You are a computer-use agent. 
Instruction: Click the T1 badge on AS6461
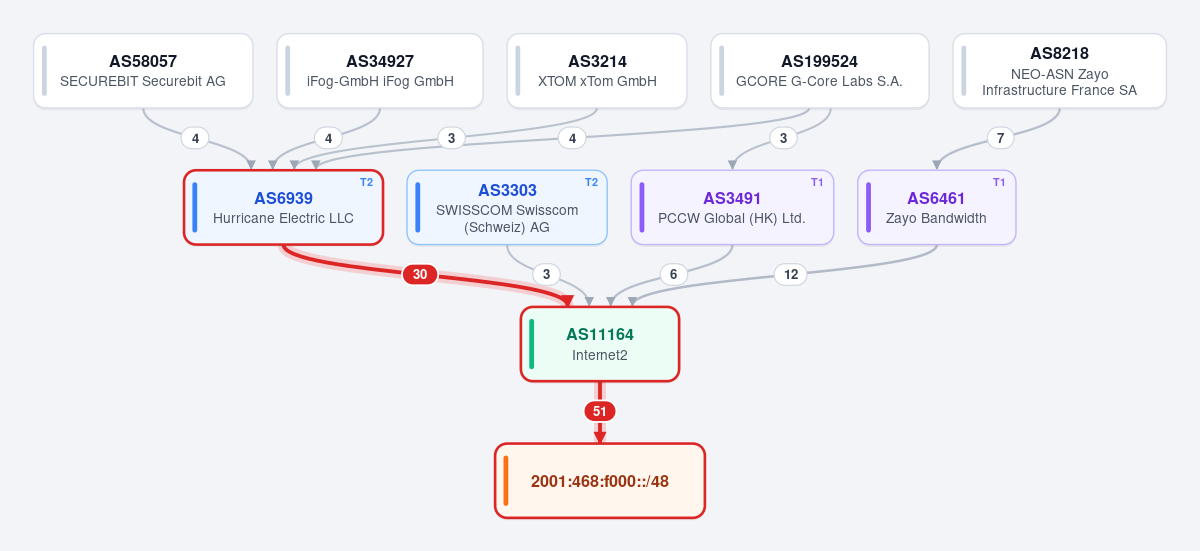(x=999, y=182)
